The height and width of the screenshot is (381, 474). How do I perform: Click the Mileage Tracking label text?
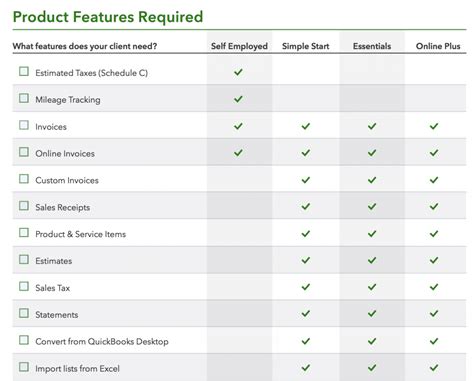coord(68,100)
